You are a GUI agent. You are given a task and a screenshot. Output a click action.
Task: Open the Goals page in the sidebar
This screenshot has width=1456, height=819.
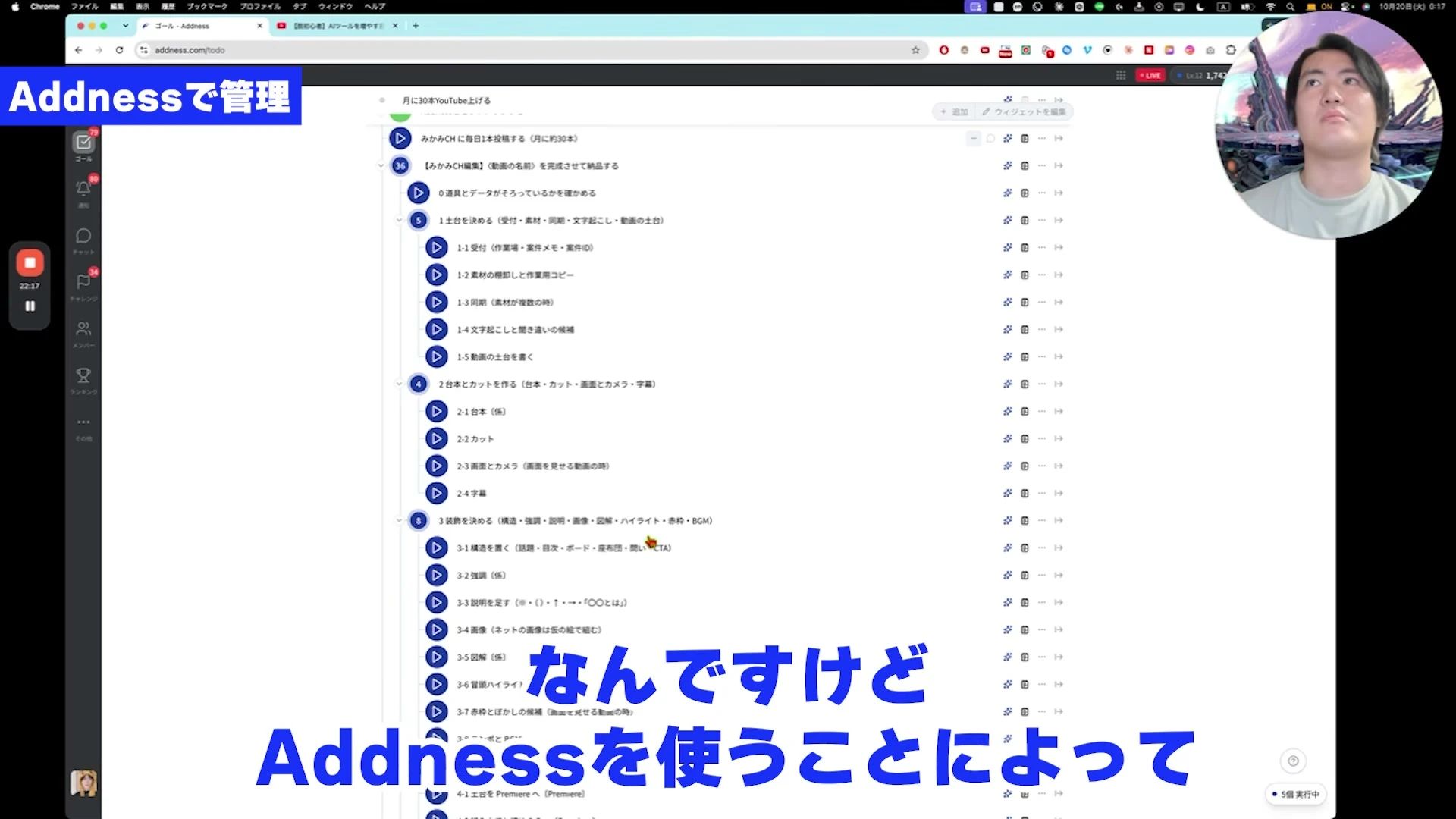point(83,143)
